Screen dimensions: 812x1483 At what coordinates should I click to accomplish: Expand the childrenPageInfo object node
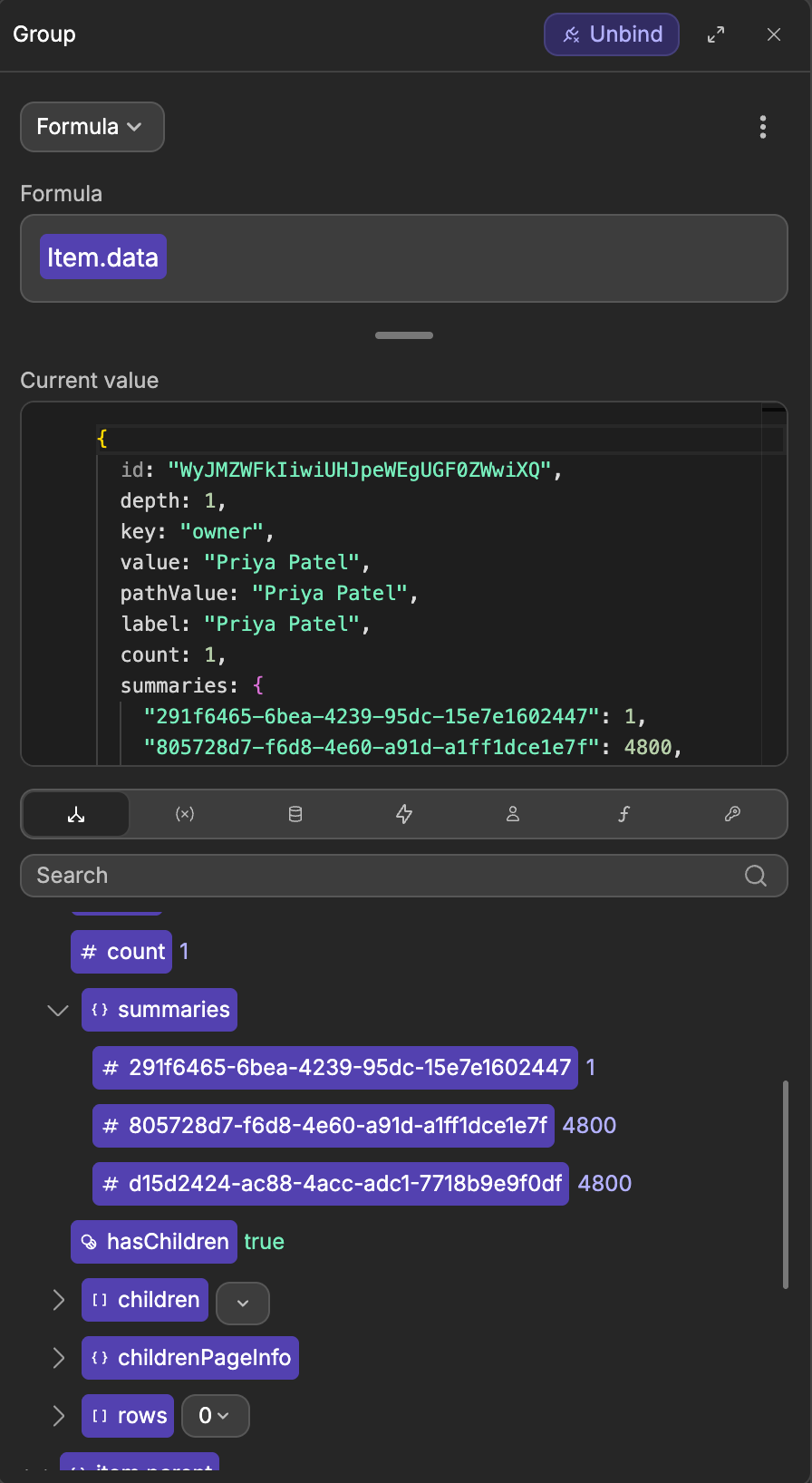pos(59,1358)
